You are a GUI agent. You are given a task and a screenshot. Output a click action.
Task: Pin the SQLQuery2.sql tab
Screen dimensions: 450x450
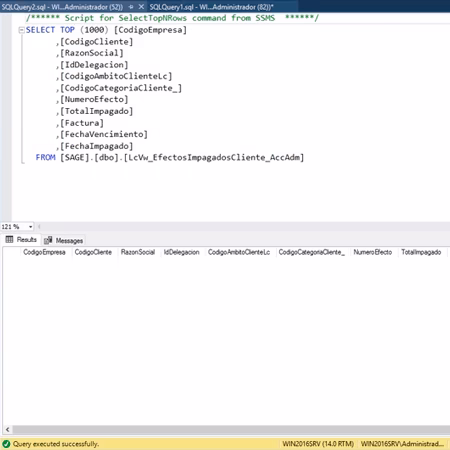[x=131, y=7]
